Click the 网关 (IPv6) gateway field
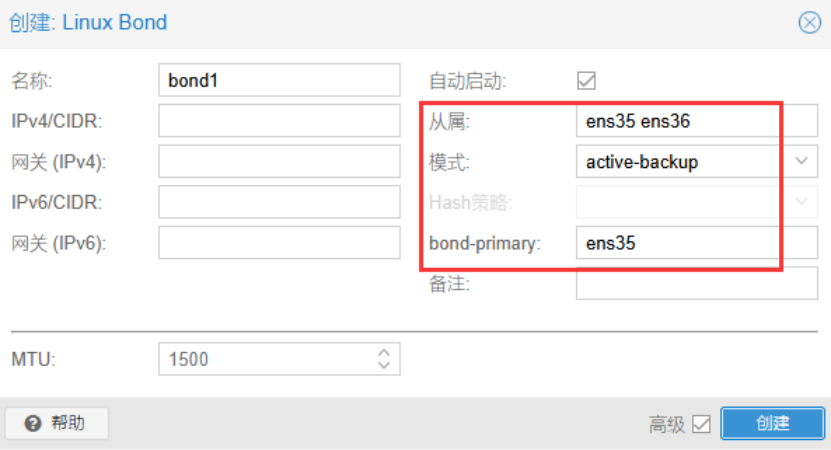 coord(279,242)
